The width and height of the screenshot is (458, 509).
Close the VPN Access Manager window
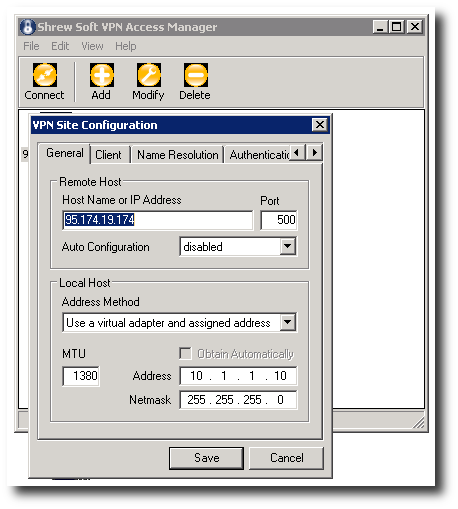[415, 27]
